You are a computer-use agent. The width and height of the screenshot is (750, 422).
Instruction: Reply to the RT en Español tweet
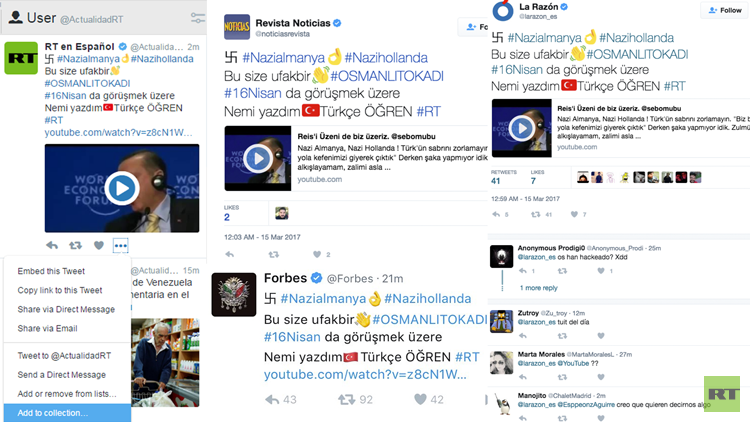[x=52, y=245]
